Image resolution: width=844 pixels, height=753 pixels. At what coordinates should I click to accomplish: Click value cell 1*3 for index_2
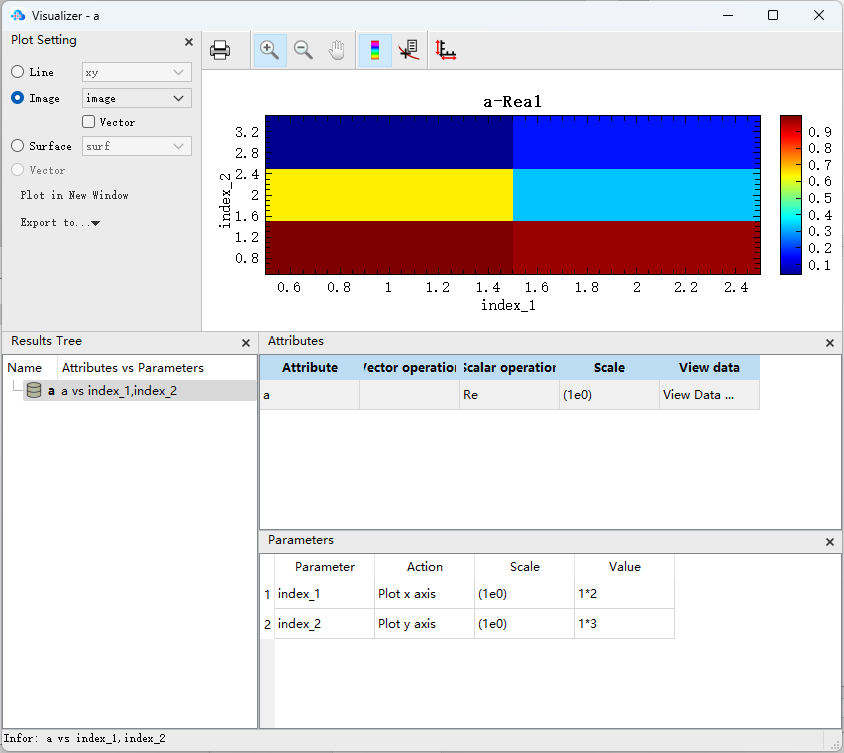click(624, 624)
